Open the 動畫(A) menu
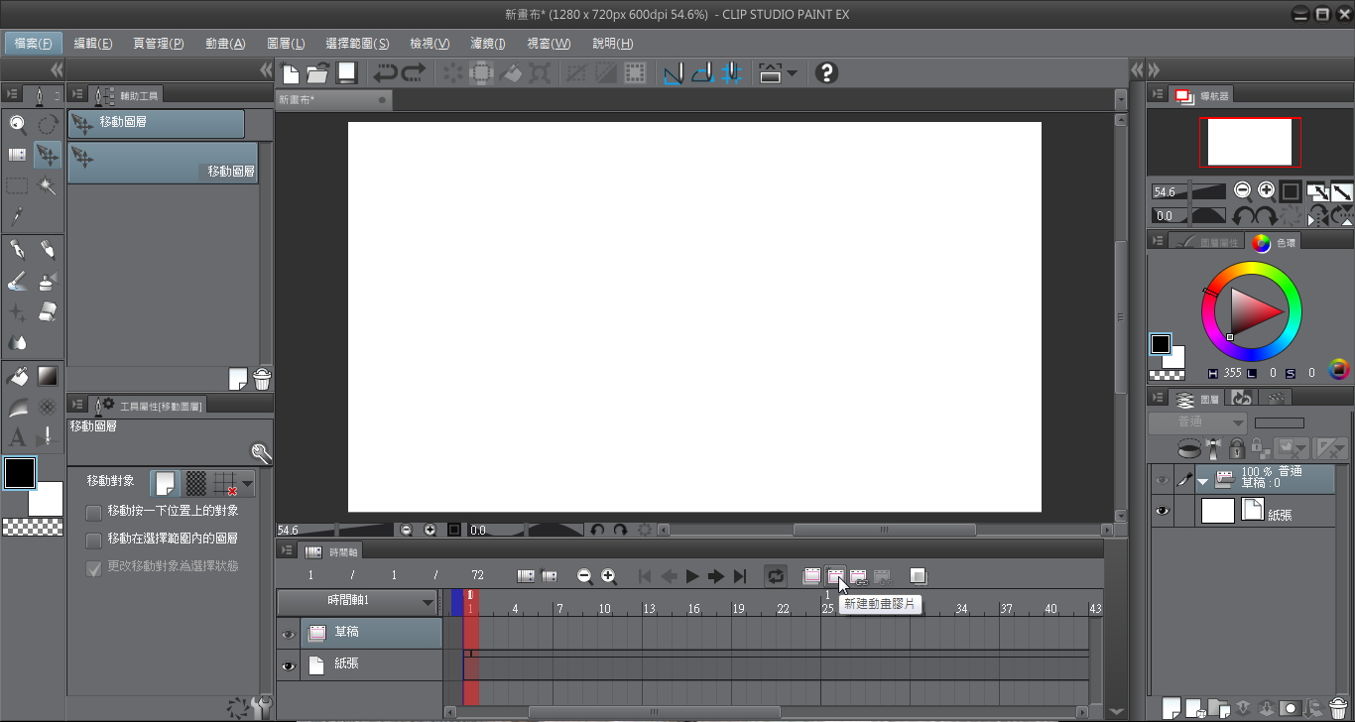Image resolution: width=1355 pixels, height=722 pixels. point(225,44)
